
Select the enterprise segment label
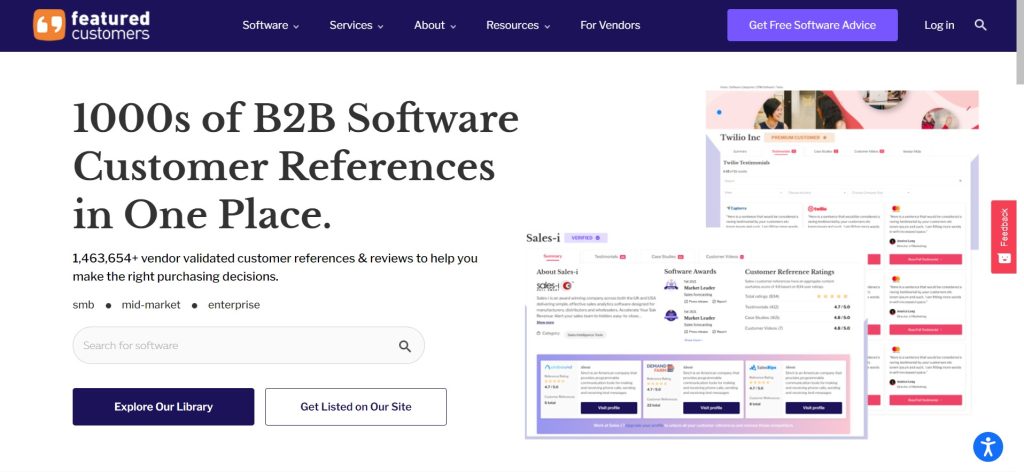(x=233, y=305)
